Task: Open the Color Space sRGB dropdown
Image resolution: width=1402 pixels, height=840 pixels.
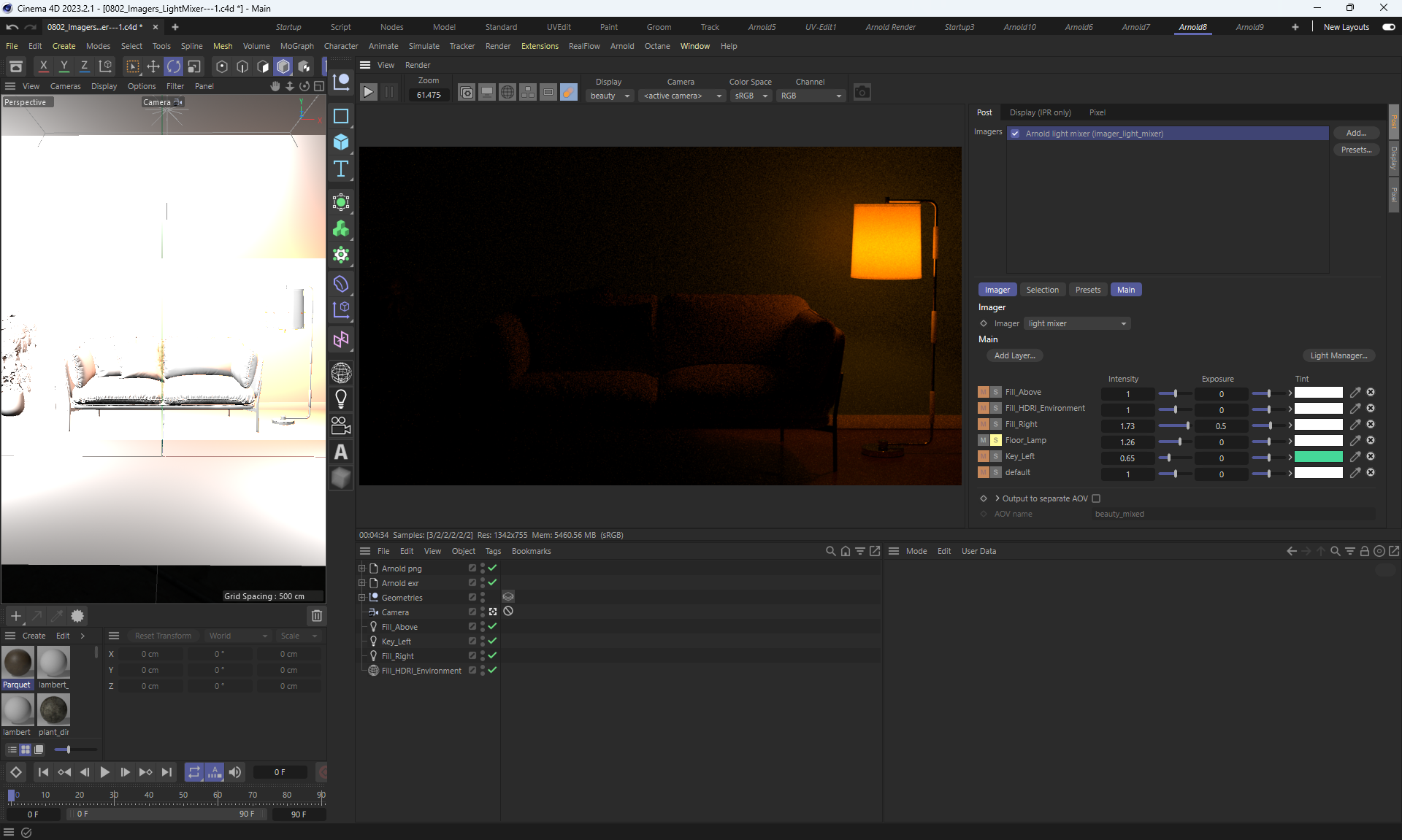Action: pos(751,96)
